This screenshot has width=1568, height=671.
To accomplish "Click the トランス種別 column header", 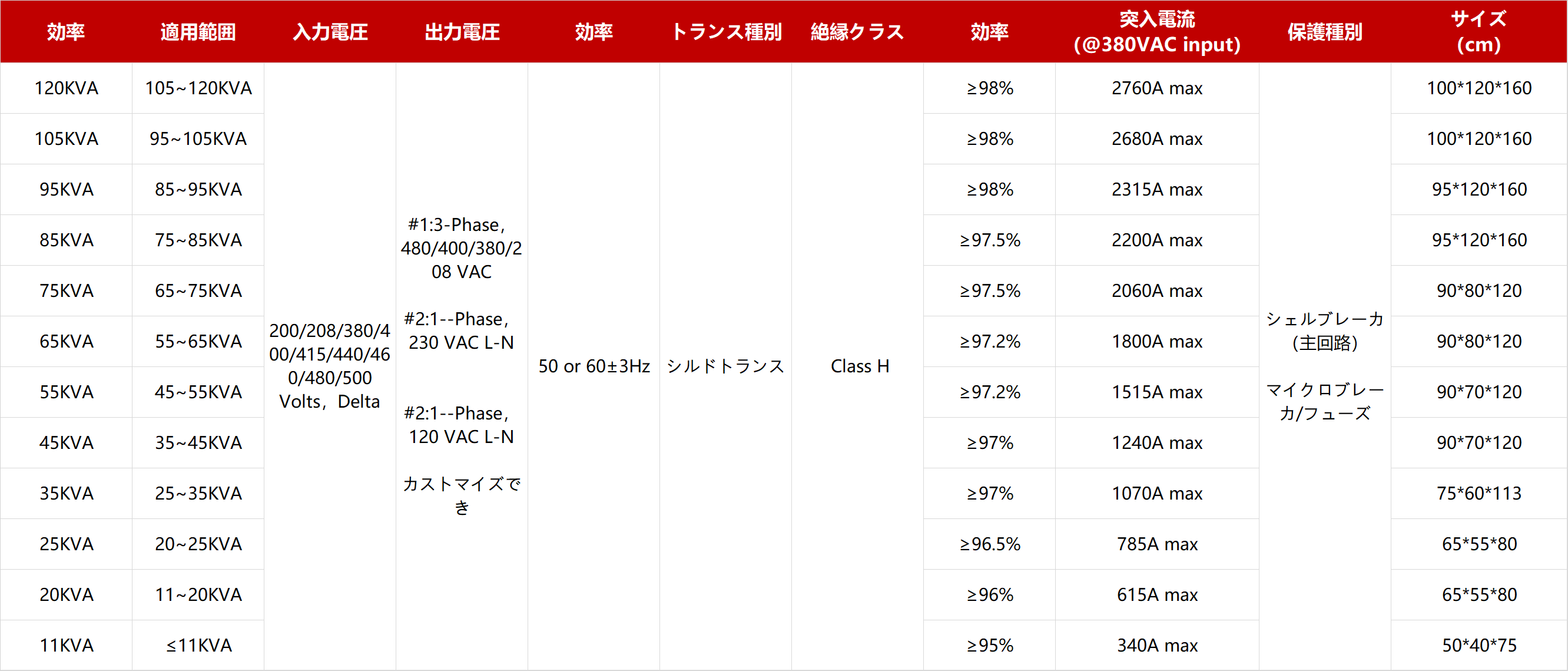I will tap(725, 32).
